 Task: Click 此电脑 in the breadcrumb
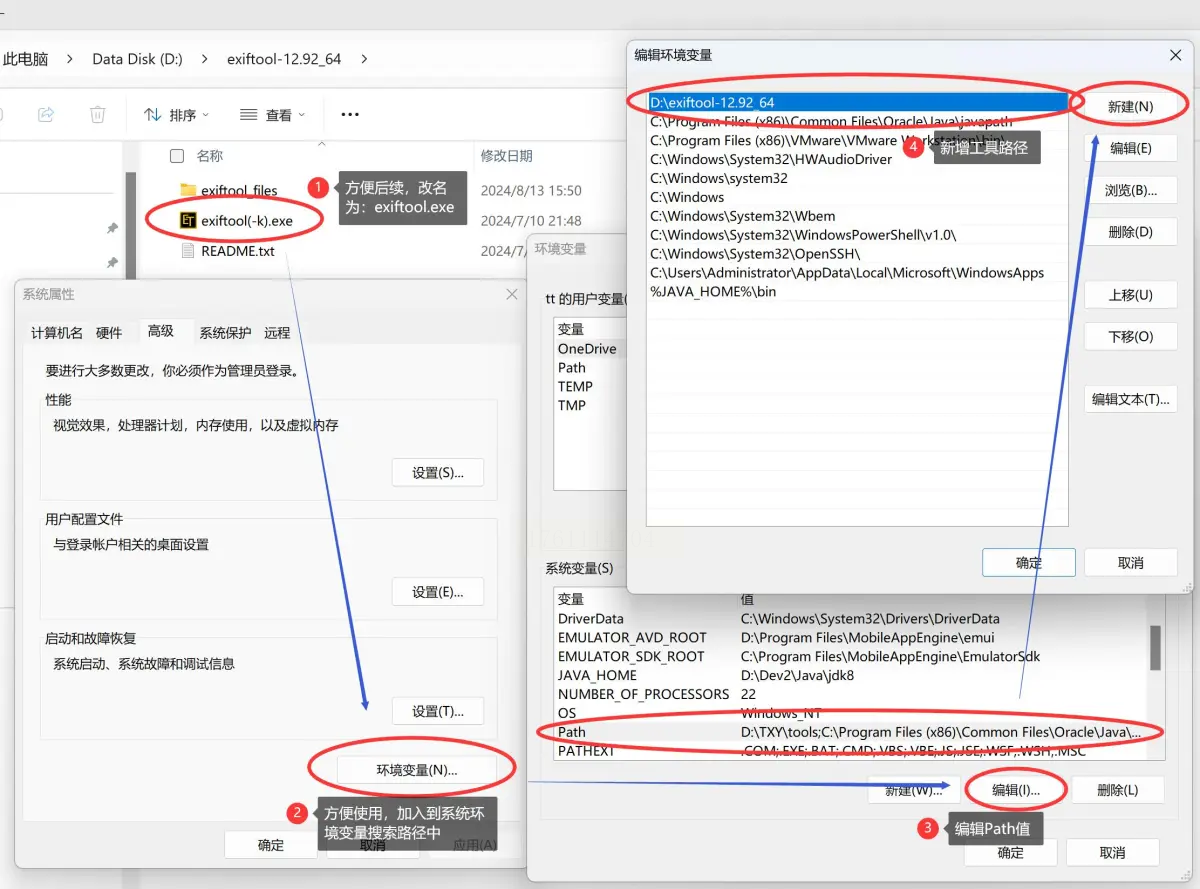pyautogui.click(x=26, y=59)
